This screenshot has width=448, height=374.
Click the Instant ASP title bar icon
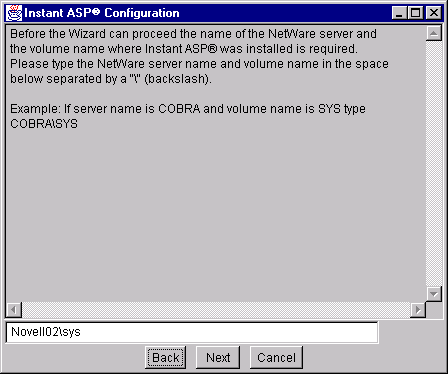(14, 13)
